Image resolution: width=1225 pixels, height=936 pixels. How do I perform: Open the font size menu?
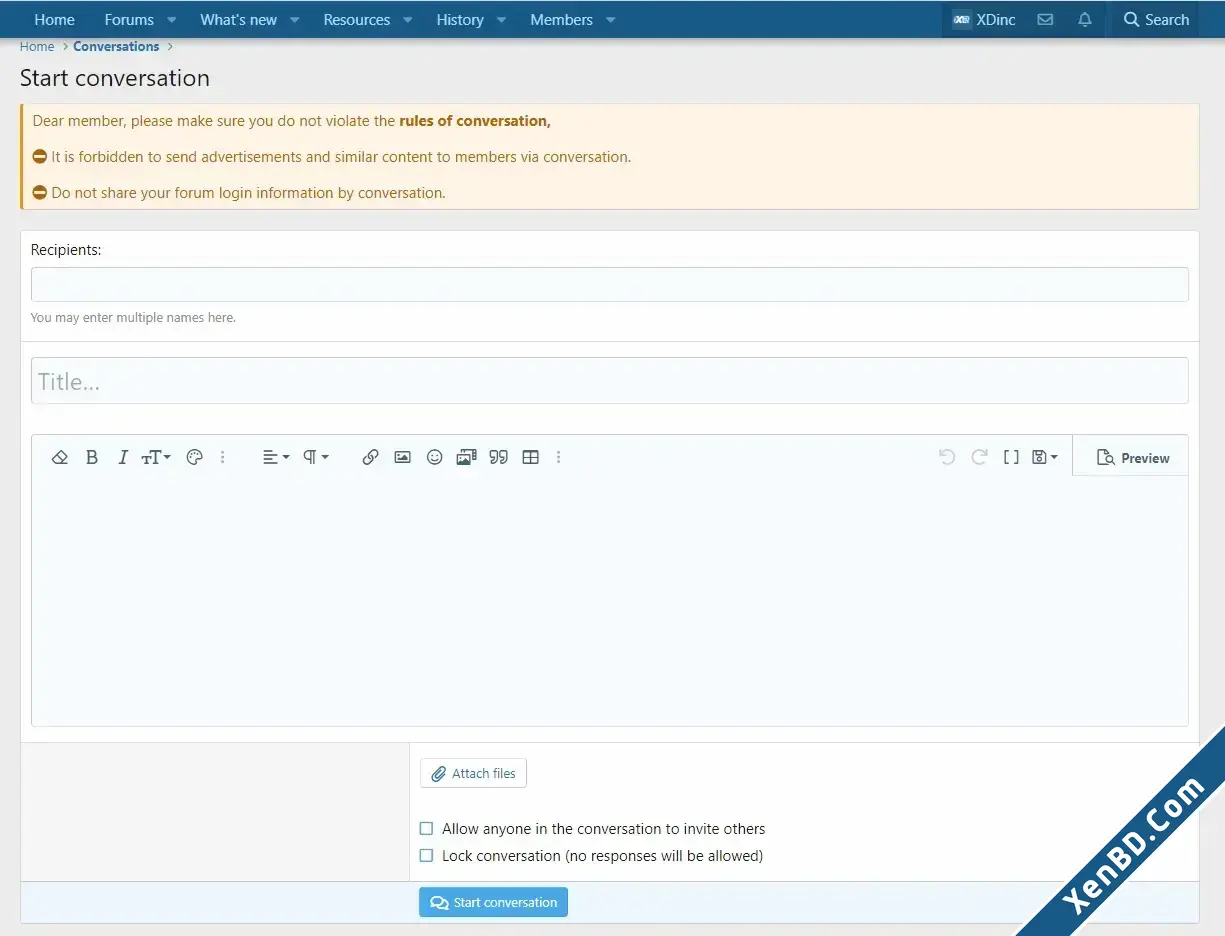[x=155, y=457]
